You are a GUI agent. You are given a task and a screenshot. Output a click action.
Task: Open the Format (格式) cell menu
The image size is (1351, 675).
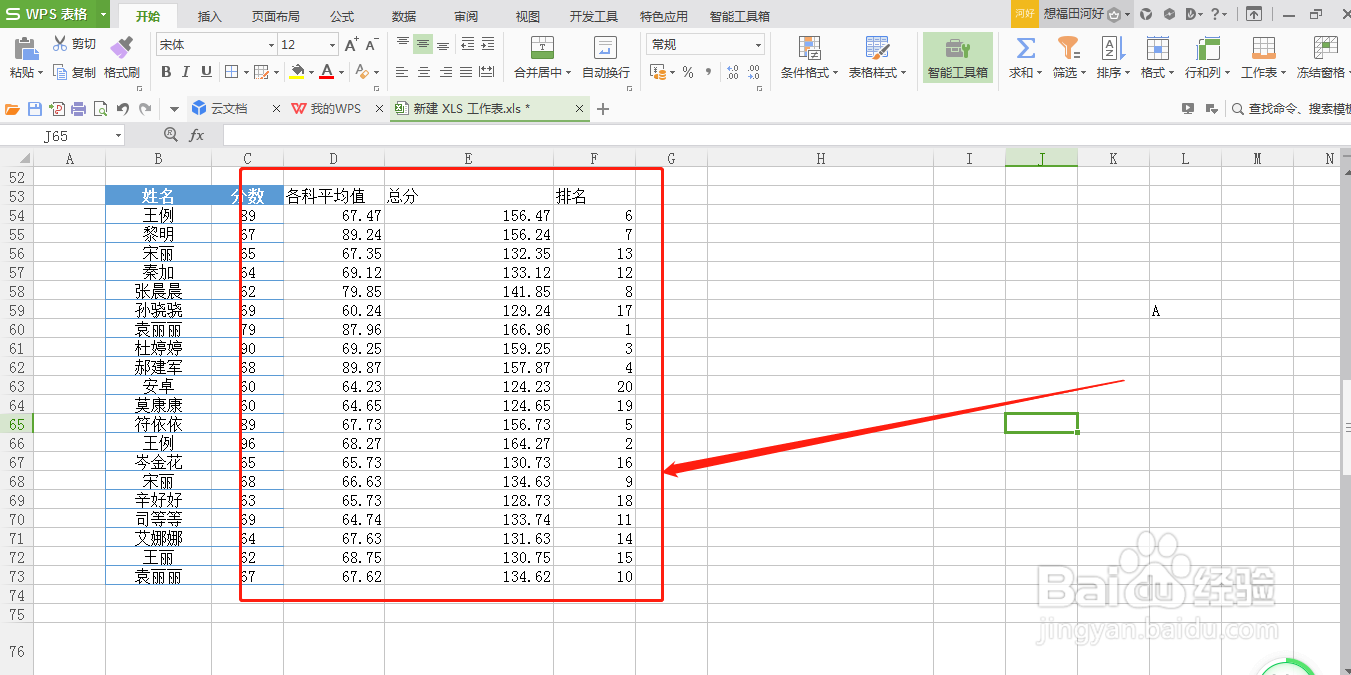[1157, 58]
